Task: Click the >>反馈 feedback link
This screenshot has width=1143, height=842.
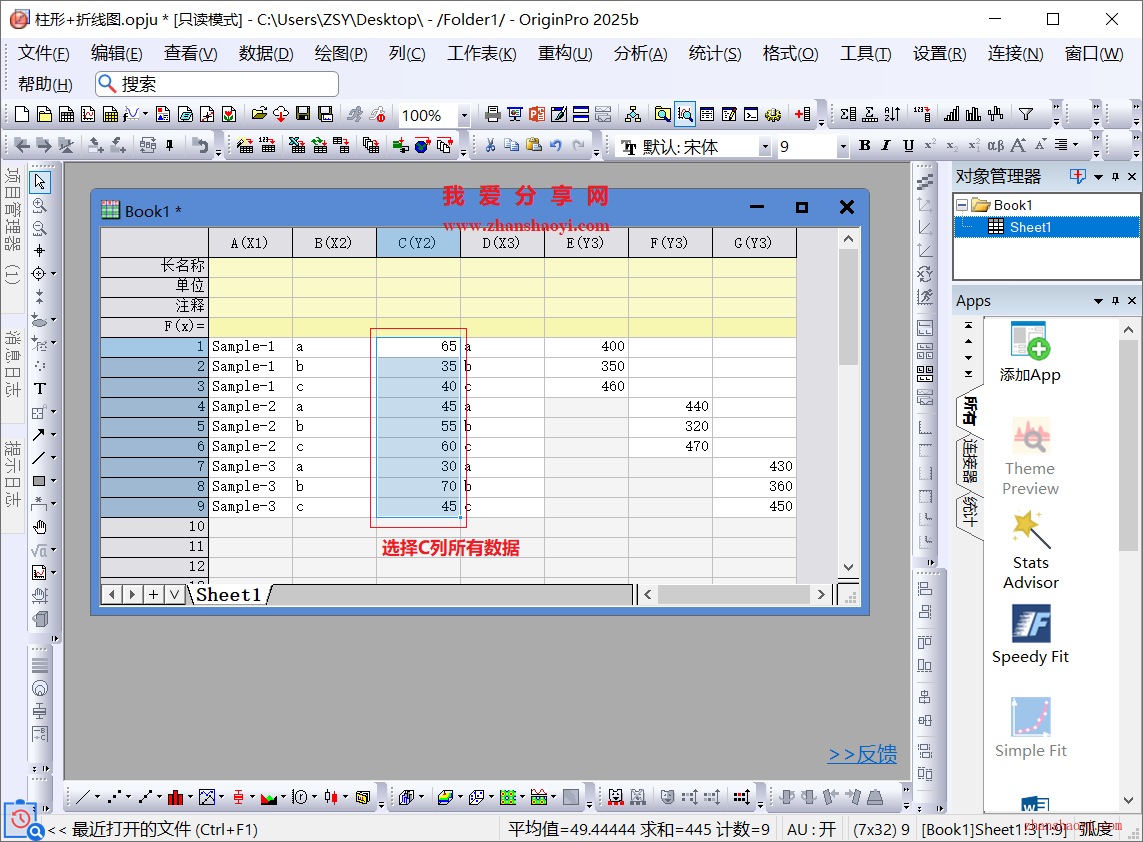Action: click(862, 755)
